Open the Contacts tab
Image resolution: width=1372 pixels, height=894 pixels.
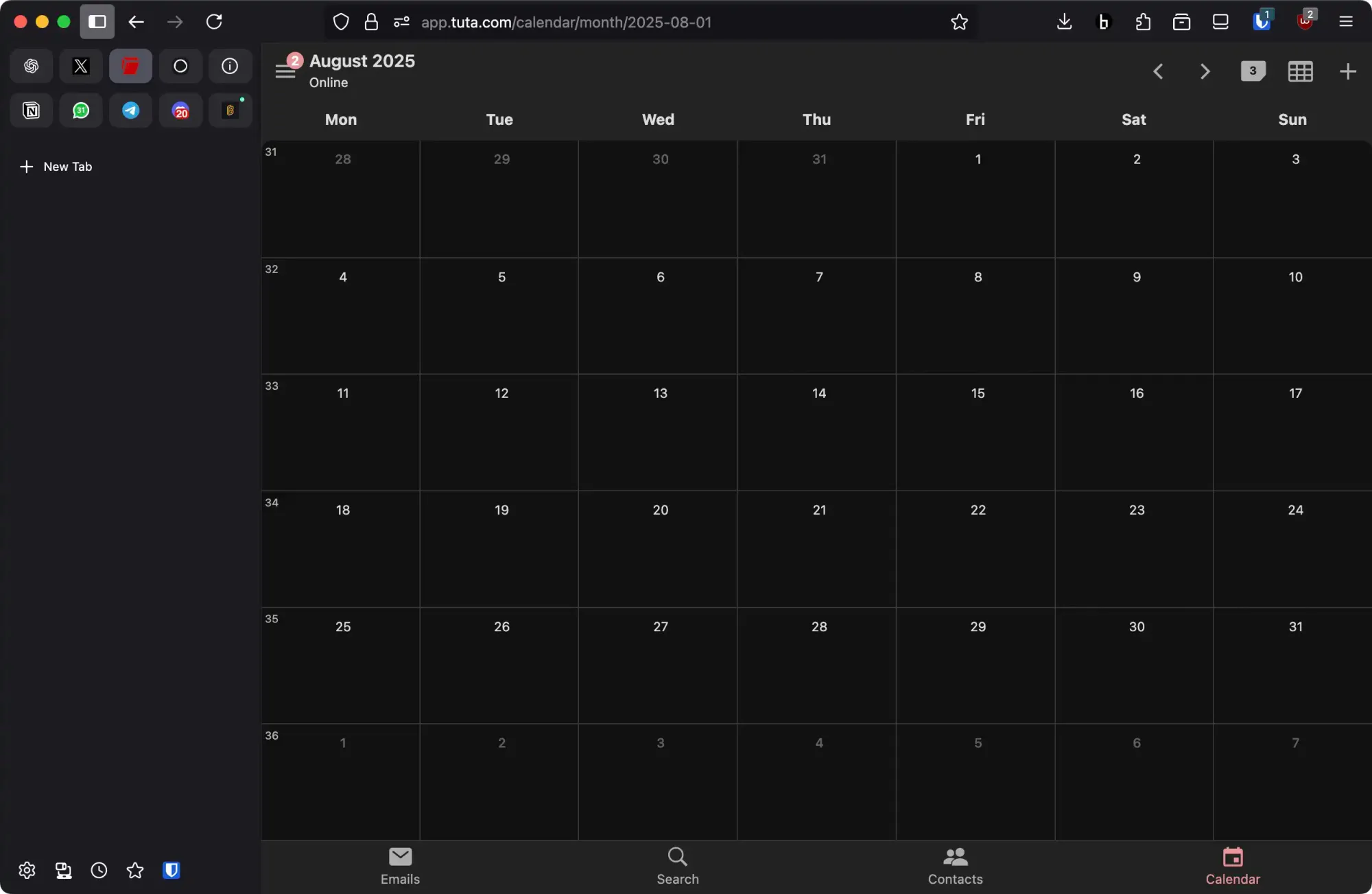pos(955,866)
